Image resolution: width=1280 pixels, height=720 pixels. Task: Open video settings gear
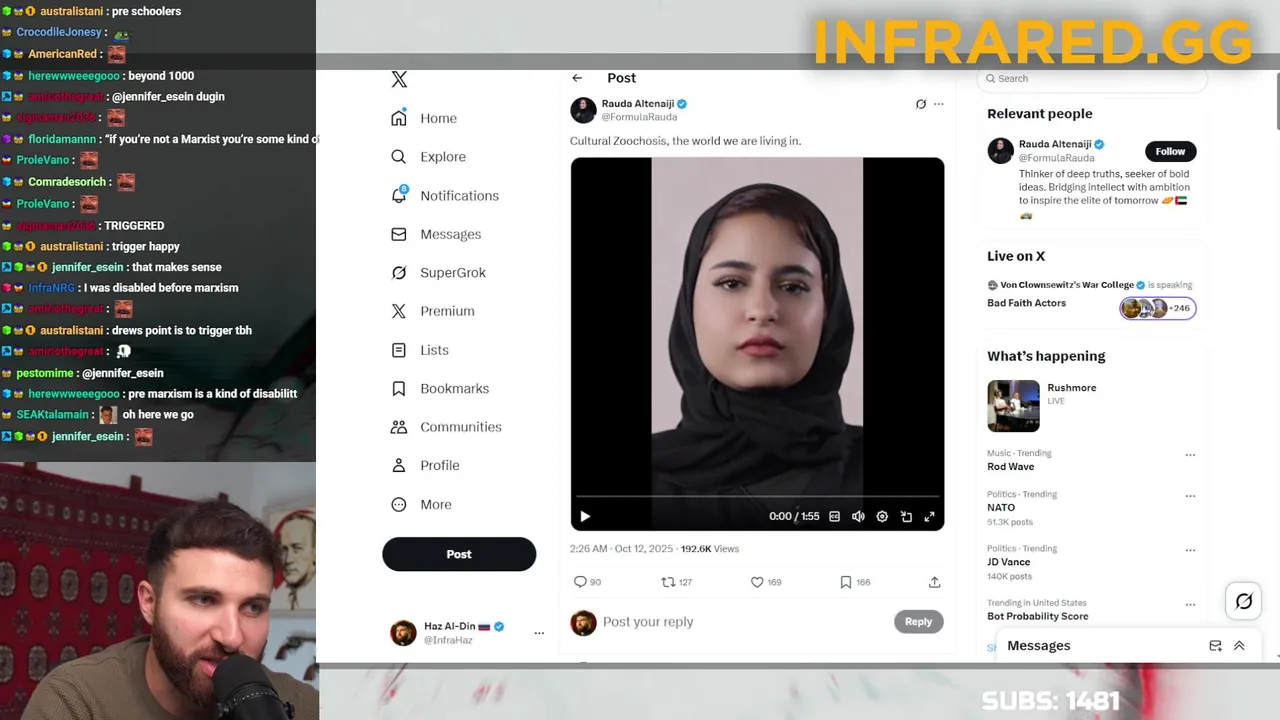pyautogui.click(x=882, y=516)
